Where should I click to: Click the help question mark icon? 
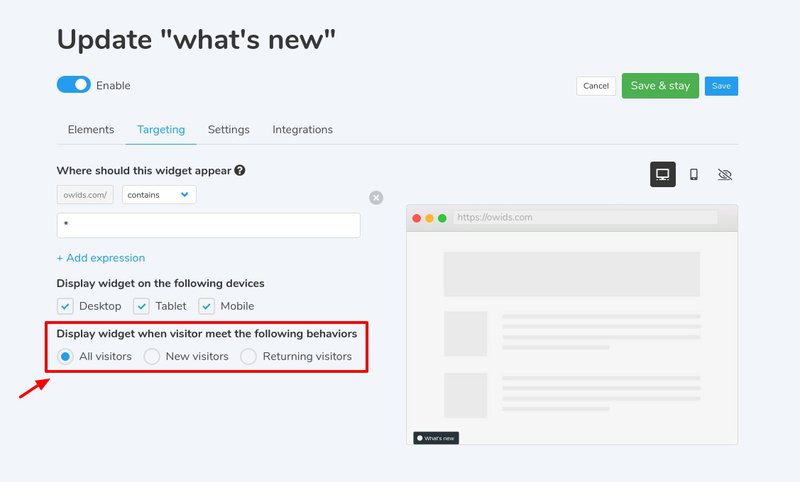click(x=240, y=170)
